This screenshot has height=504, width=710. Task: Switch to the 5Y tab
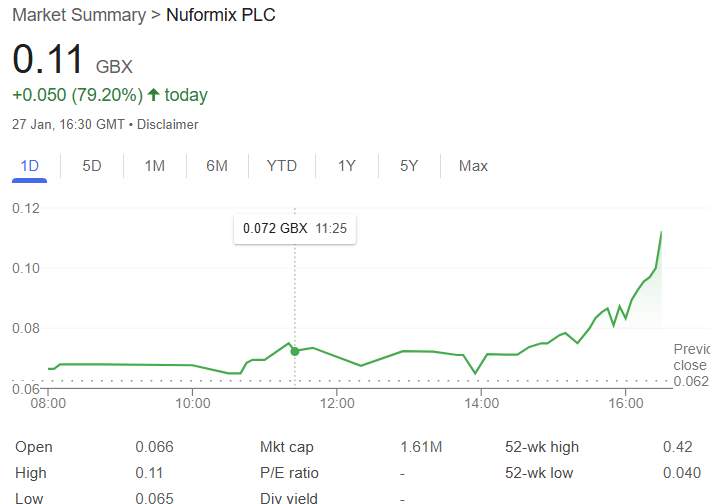[x=409, y=166]
